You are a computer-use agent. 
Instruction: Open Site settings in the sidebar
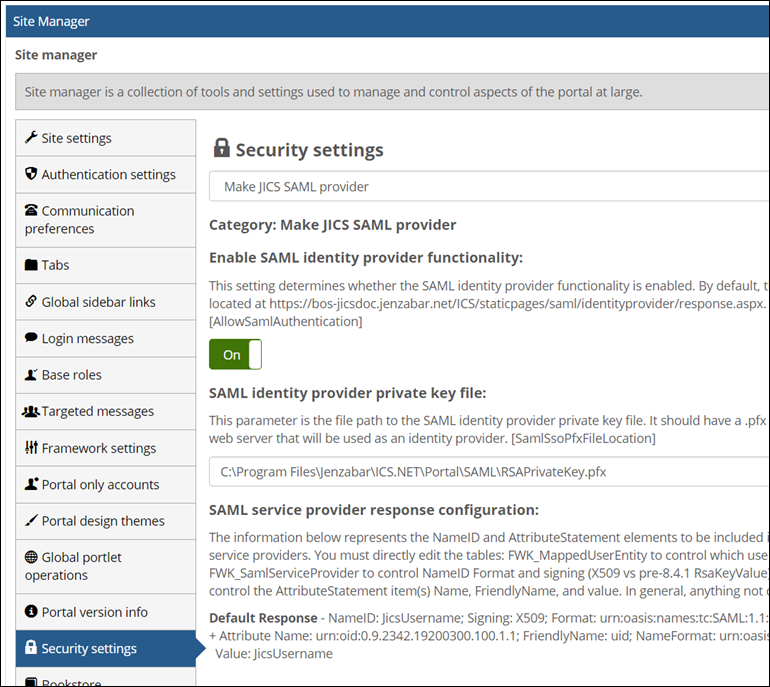pos(106,138)
